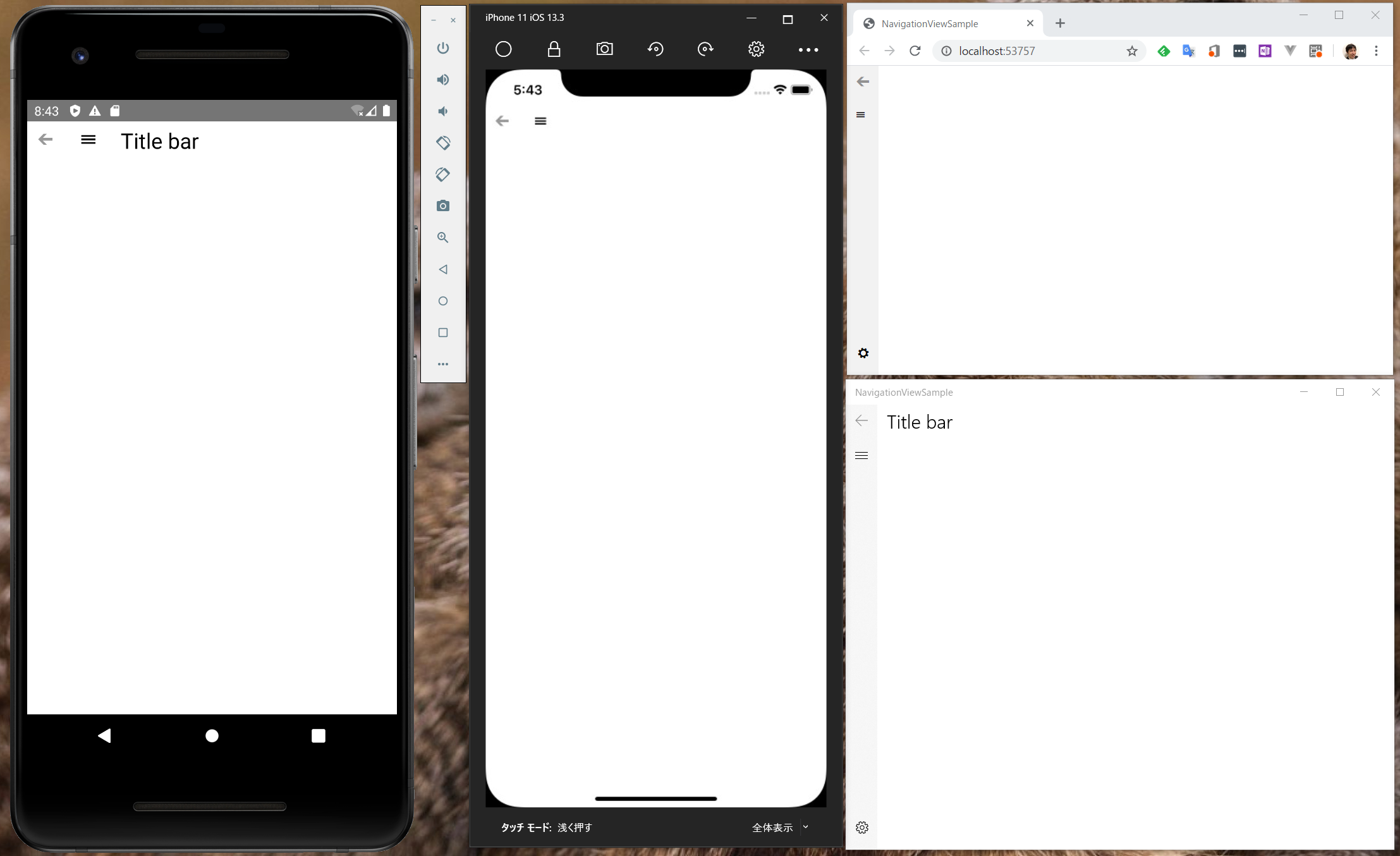Select the emulator Zoom tool

[442, 237]
